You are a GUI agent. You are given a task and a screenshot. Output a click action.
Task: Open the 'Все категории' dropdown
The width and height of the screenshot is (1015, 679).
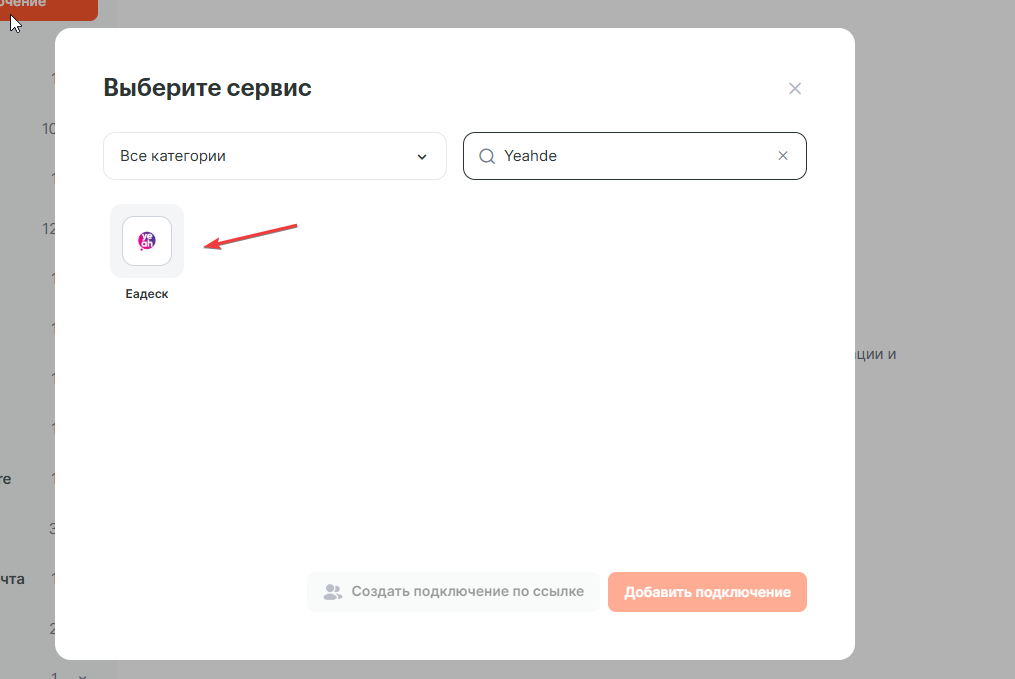(274, 156)
